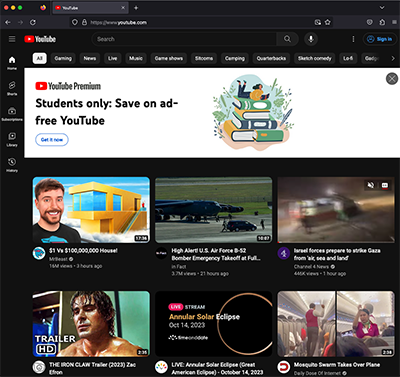The height and width of the screenshot is (377, 400).
Task: Go forward in the browser
Action: click(21, 22)
